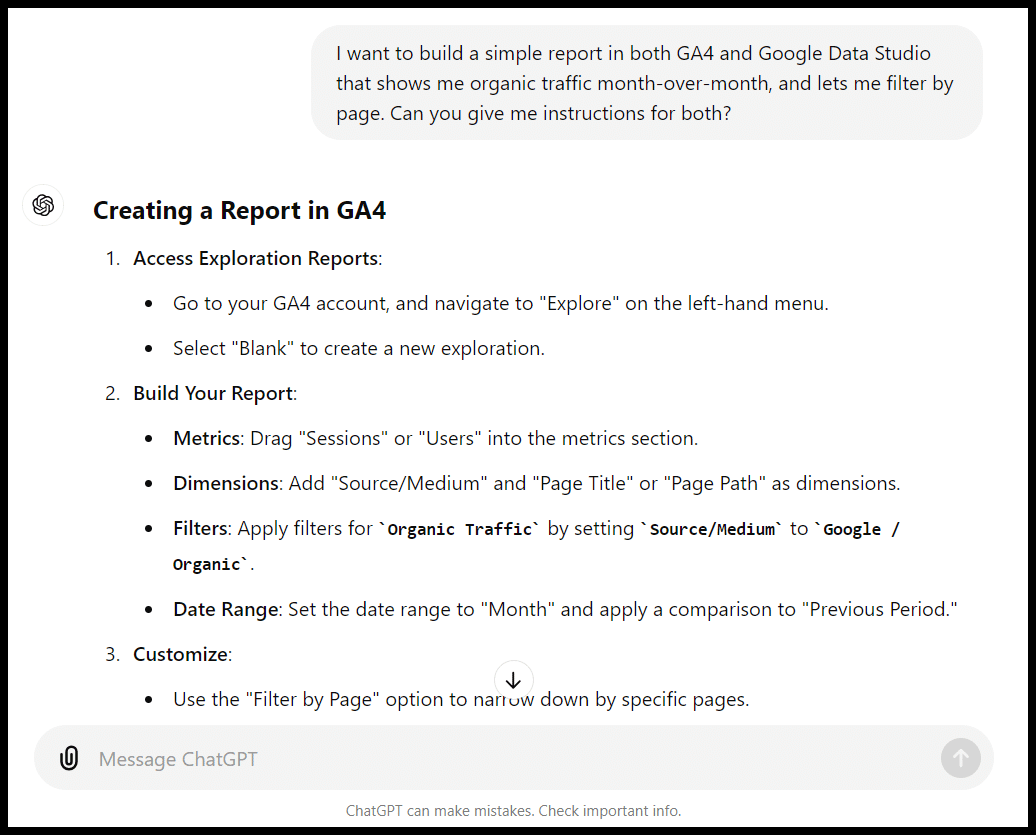
Task: Click the line about "Filter by Page" option
Action: (x=461, y=699)
